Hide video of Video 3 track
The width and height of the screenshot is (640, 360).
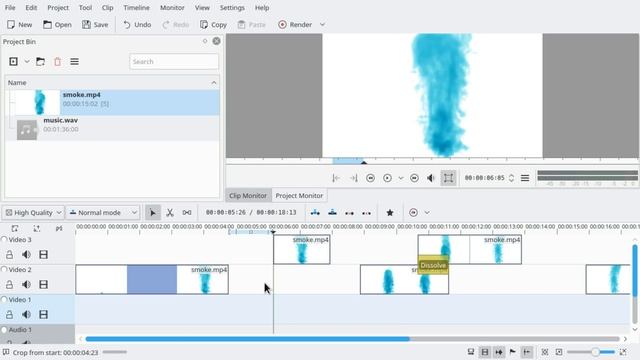click(43, 255)
